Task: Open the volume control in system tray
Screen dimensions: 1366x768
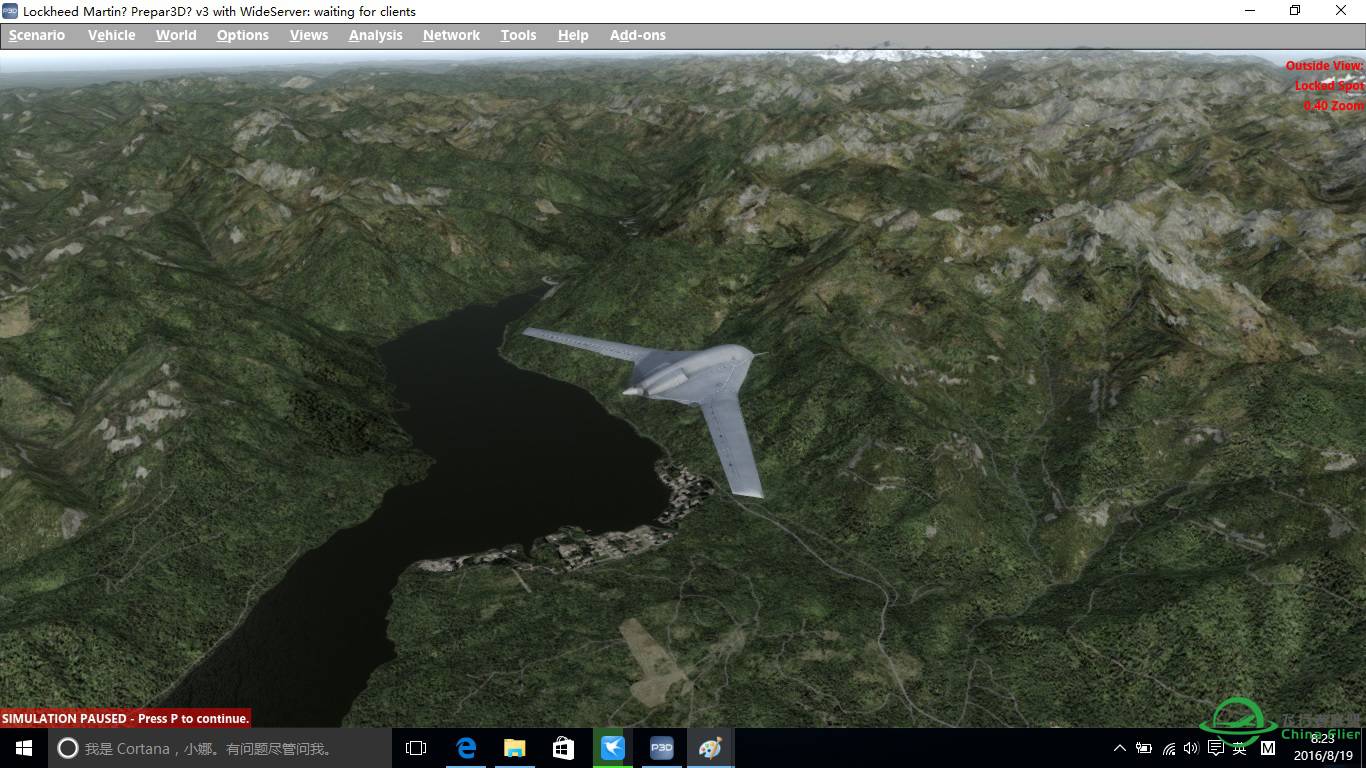Action: click(1191, 748)
